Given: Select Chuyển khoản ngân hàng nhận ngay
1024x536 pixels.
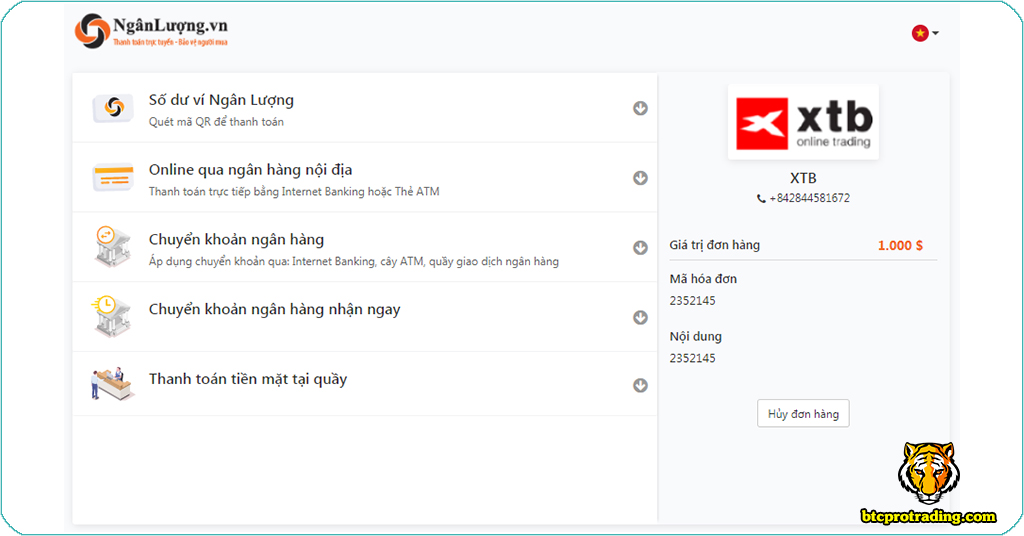Looking at the screenshot, I should 274,309.
